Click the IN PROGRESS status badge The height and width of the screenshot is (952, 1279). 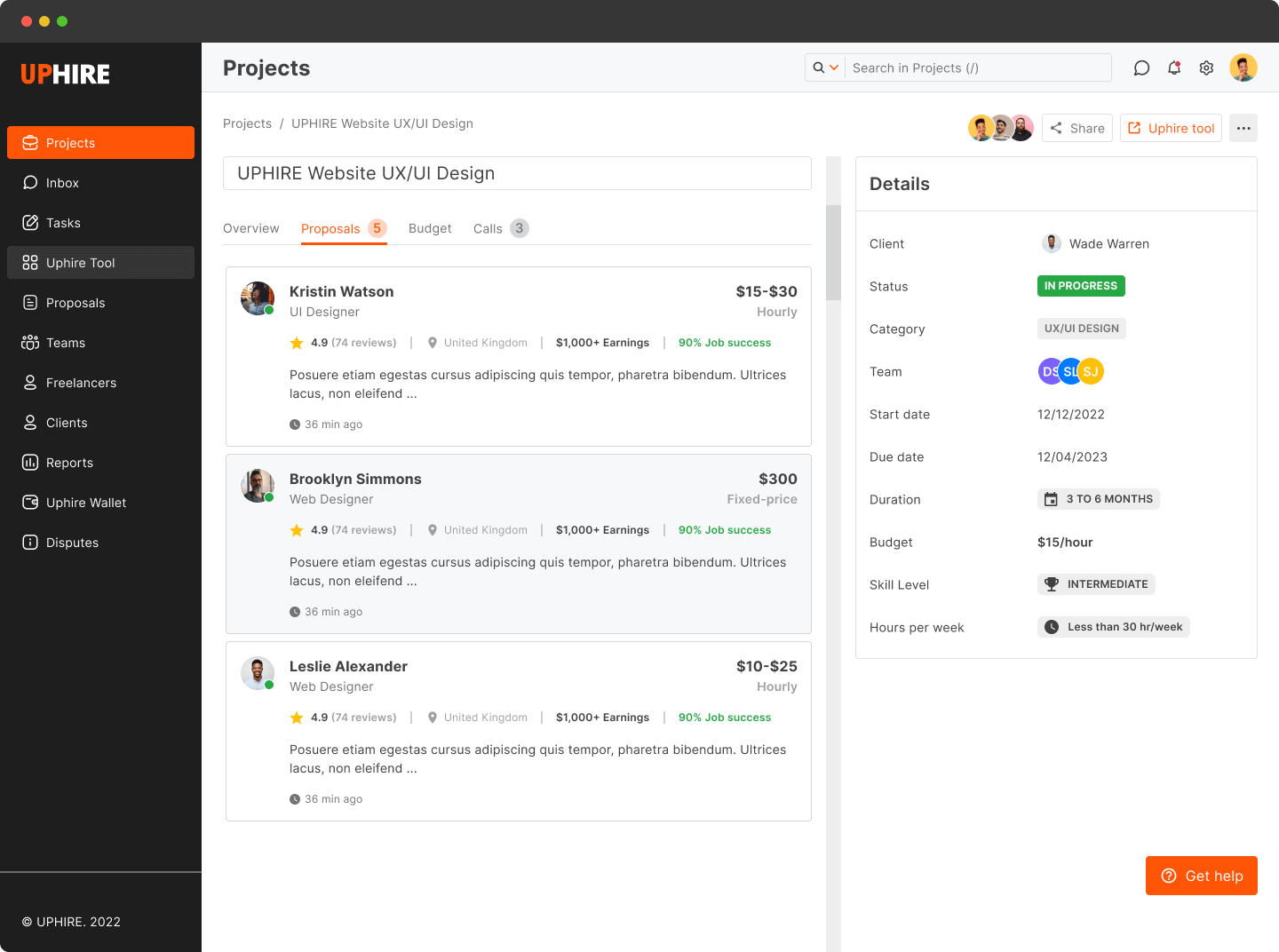click(x=1081, y=286)
